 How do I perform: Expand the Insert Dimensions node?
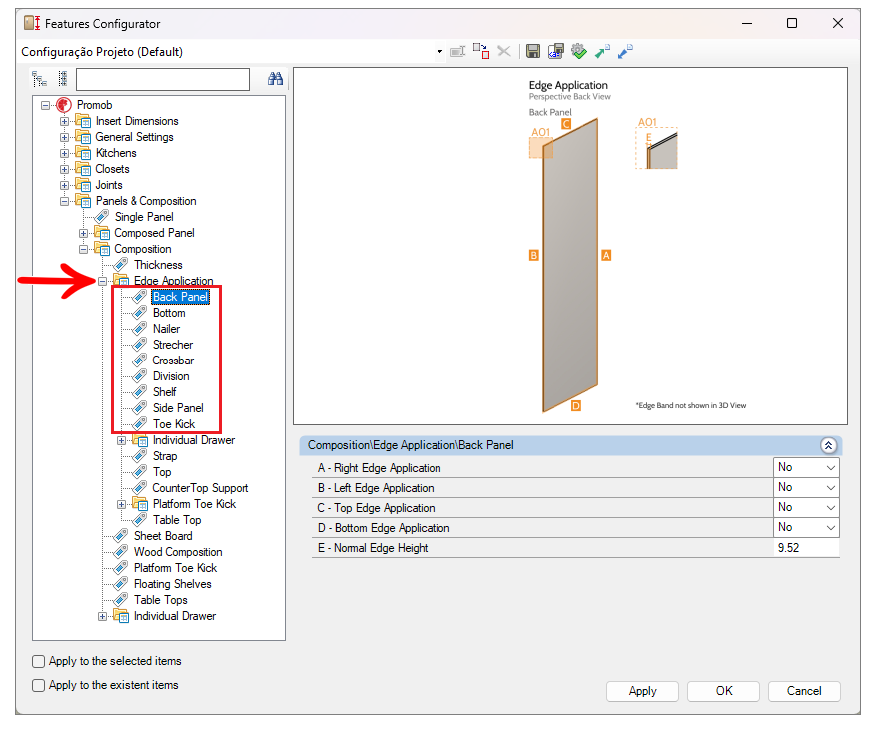point(64,121)
